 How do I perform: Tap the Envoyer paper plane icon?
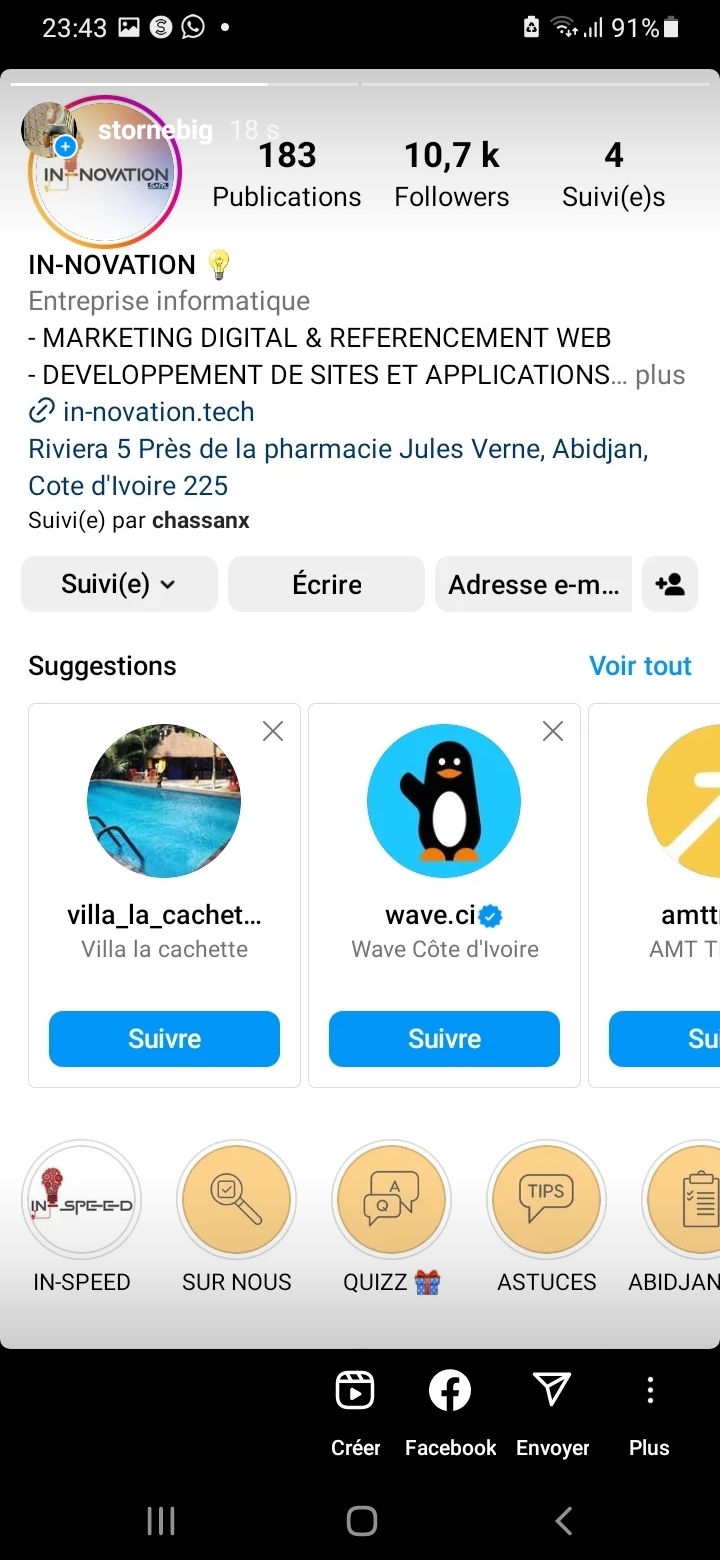coord(552,1390)
